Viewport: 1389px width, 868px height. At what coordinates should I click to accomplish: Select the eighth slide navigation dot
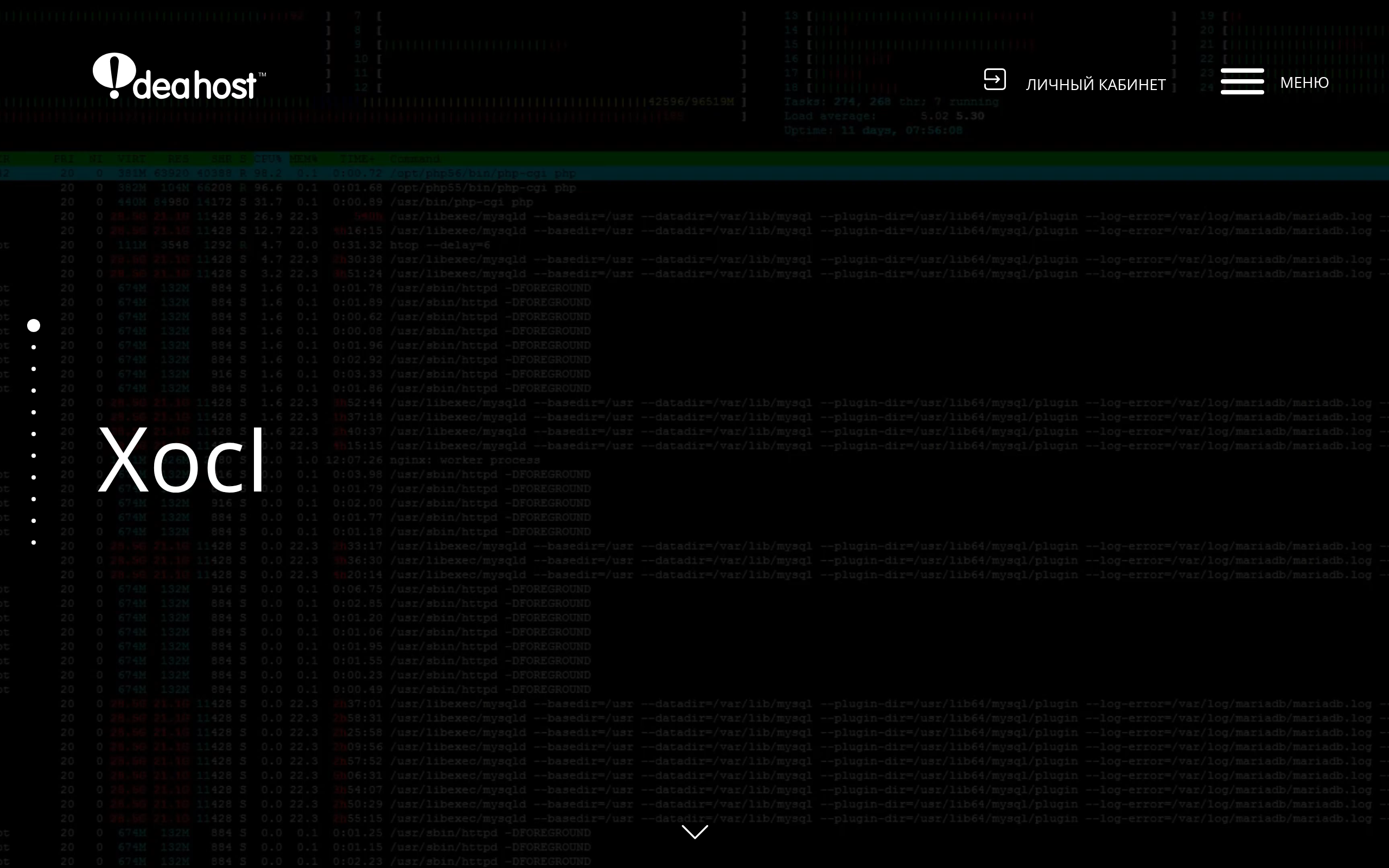34,477
